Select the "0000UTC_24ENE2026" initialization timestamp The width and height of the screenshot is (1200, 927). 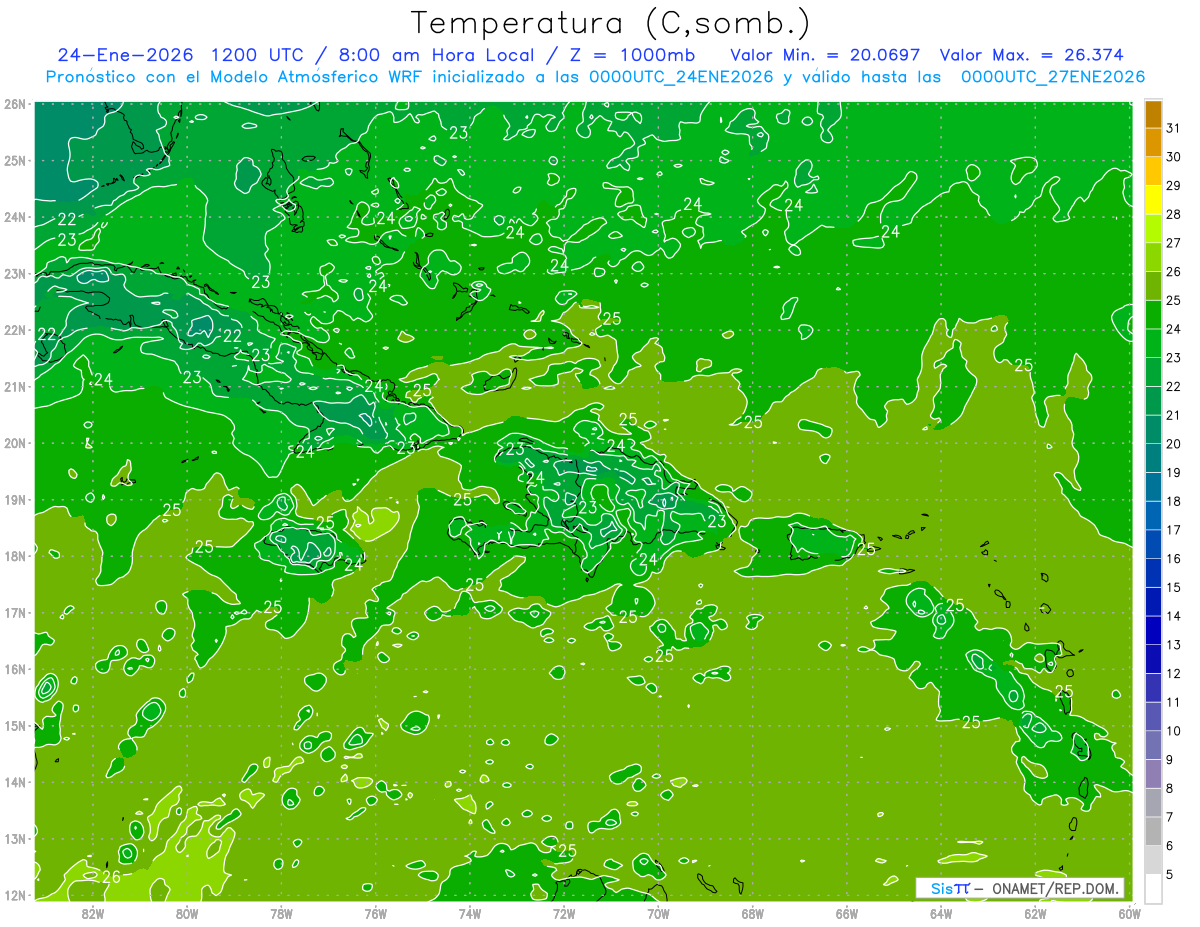[x=681, y=77]
